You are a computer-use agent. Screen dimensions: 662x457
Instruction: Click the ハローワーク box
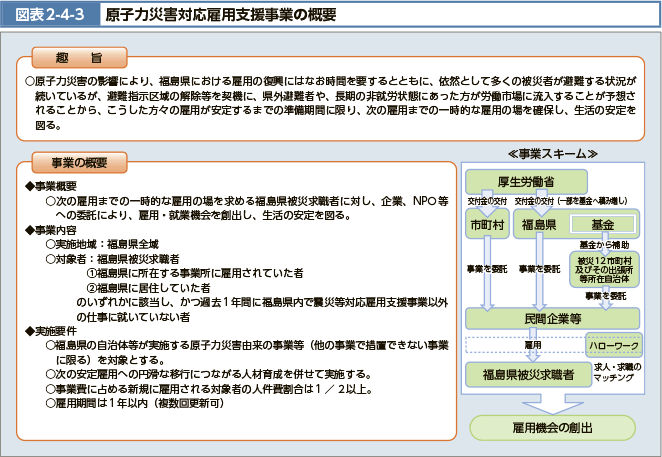tap(617, 345)
